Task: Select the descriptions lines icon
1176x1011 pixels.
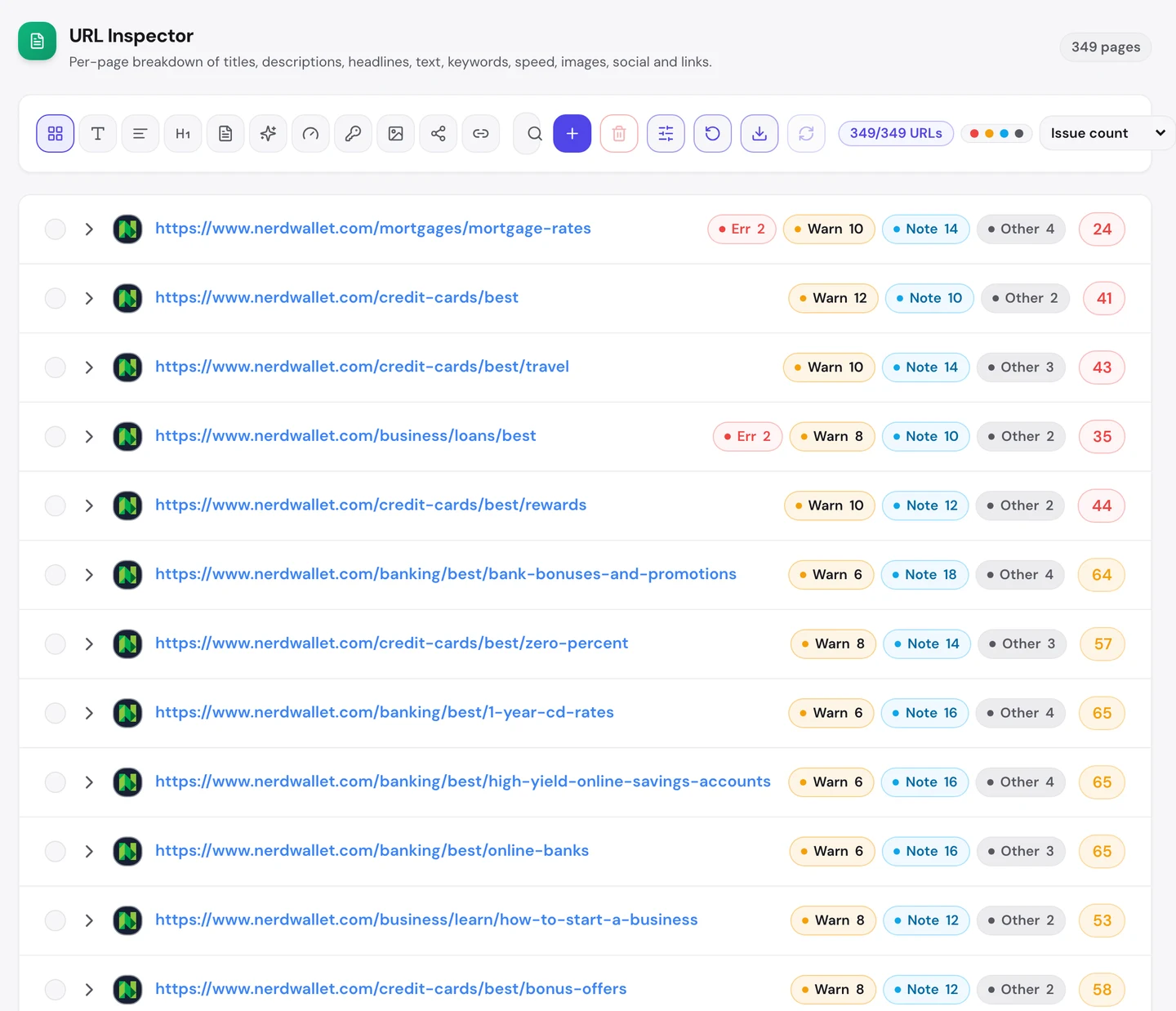Action: click(x=140, y=133)
